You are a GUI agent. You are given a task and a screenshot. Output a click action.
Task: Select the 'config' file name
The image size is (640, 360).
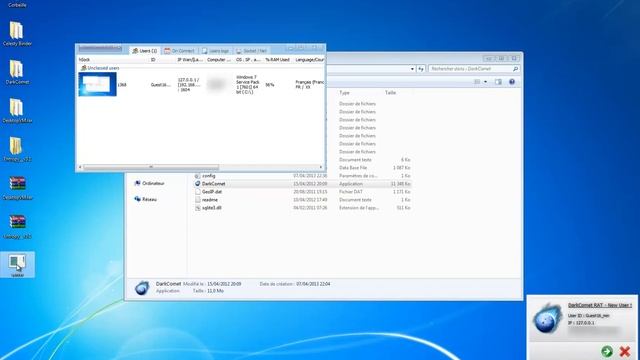pyautogui.click(x=209, y=176)
